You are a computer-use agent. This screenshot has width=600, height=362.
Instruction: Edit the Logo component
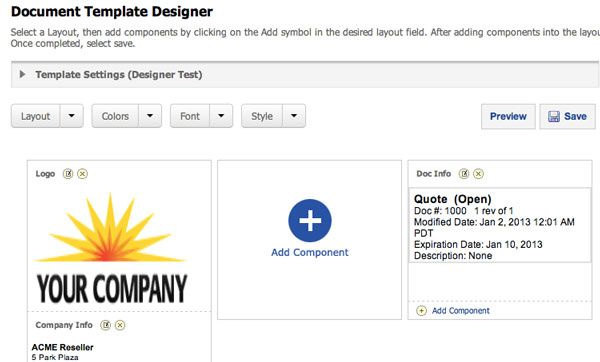pos(68,174)
